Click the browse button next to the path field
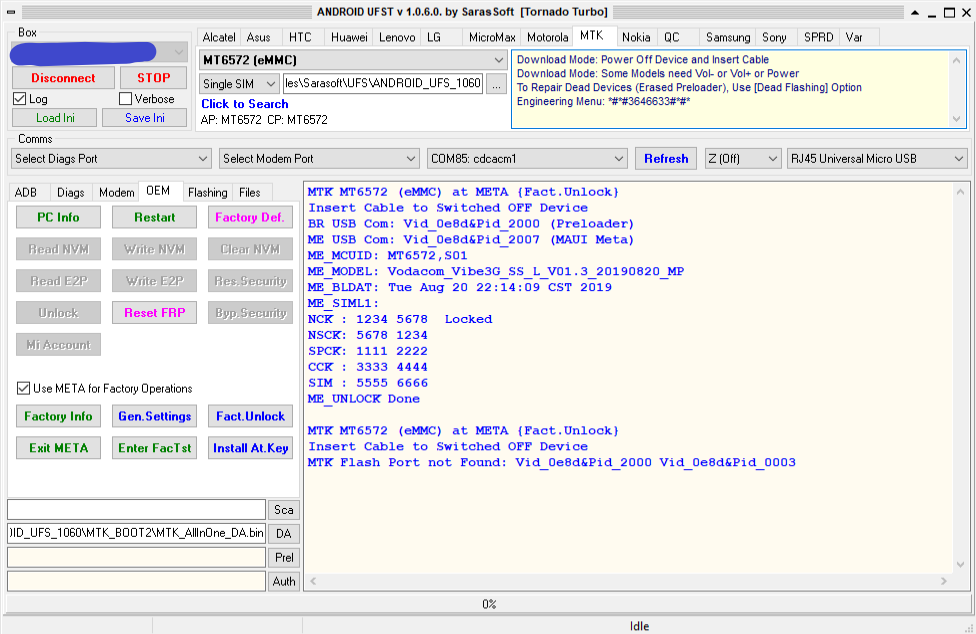 (496, 85)
